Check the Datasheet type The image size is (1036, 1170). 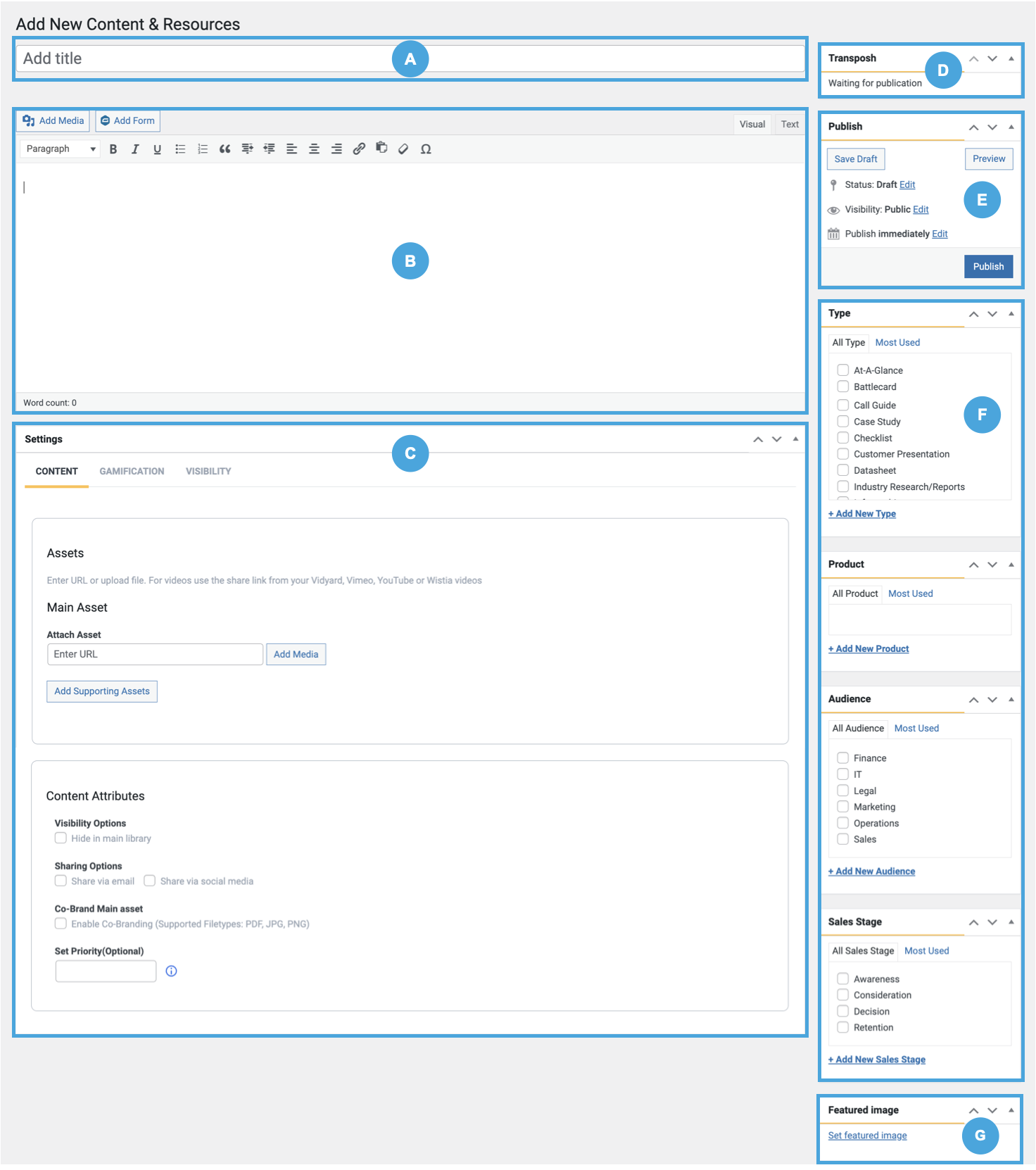pyautogui.click(x=842, y=470)
